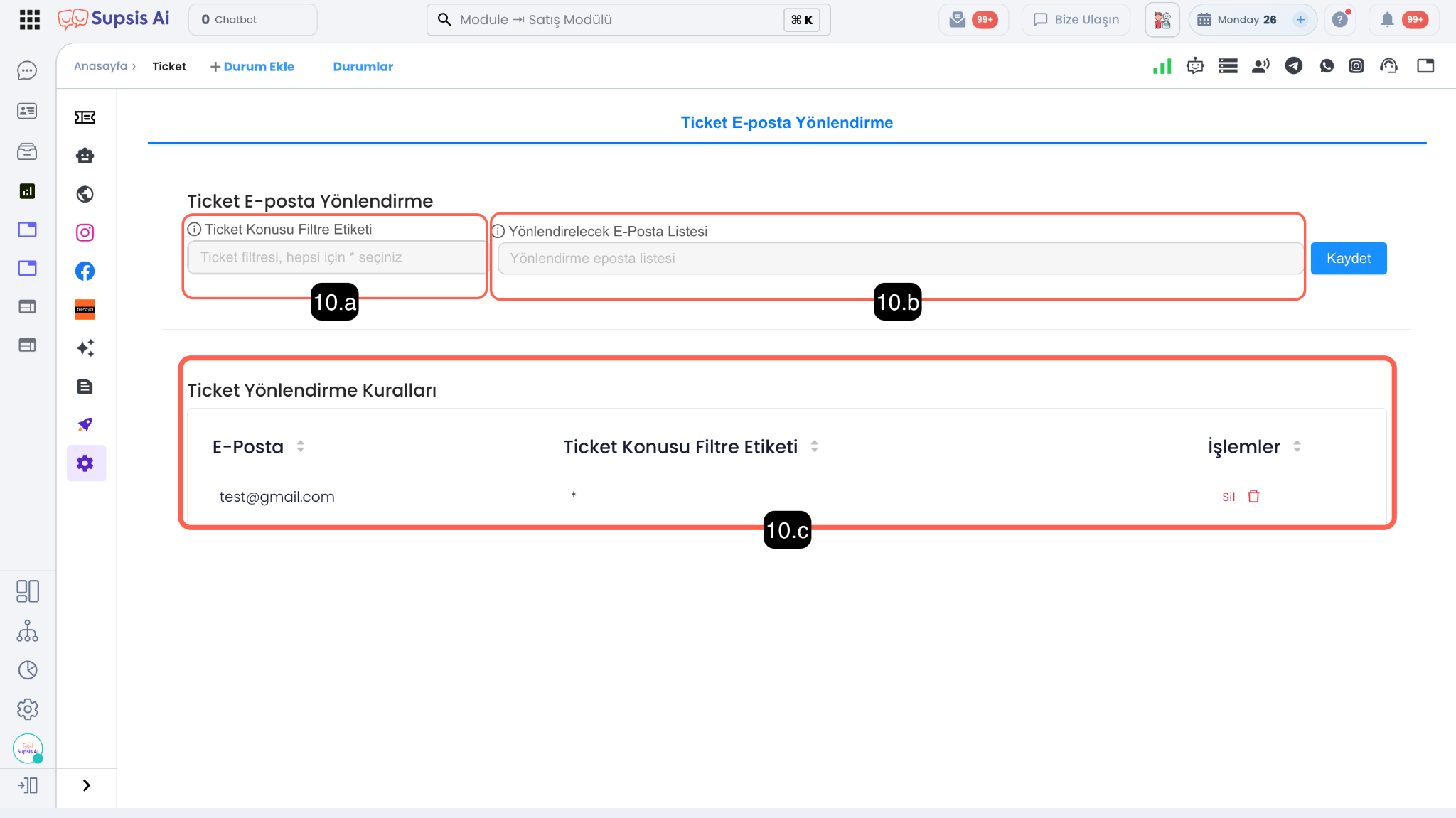Sort by İşlemler column arrows
This screenshot has width=1456, height=818.
(x=1297, y=446)
